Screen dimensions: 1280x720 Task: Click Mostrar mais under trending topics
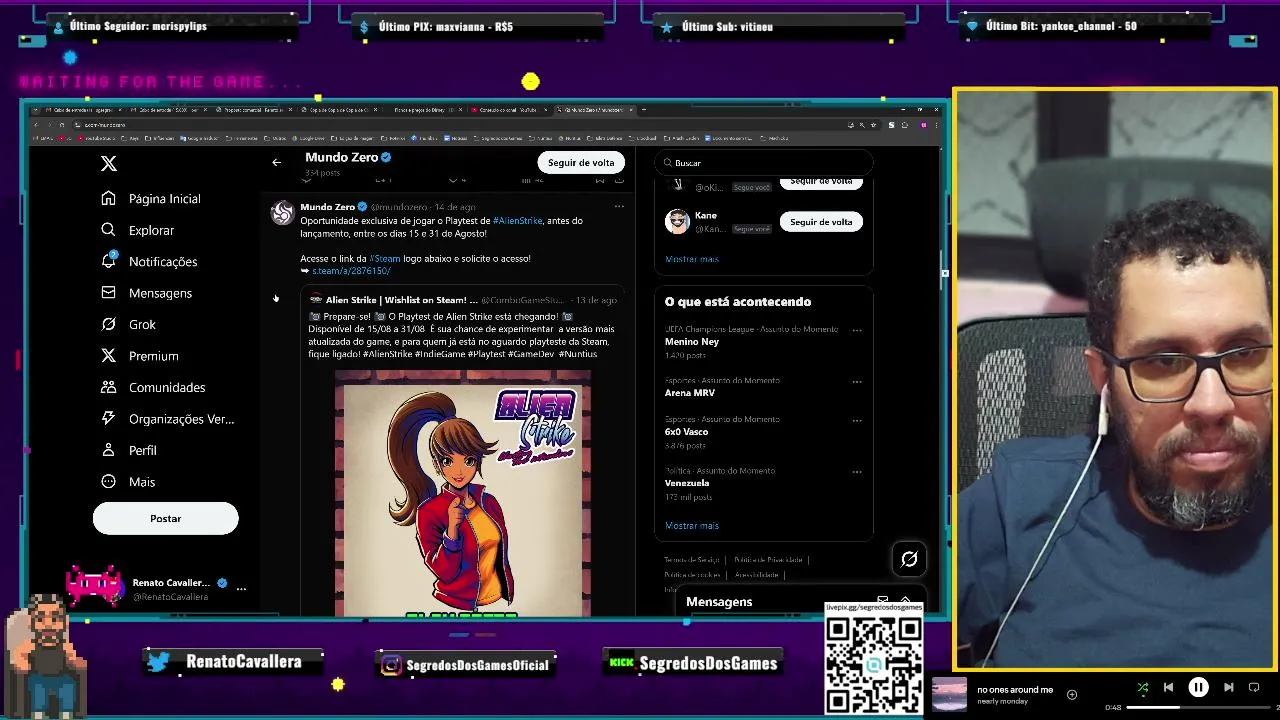[692, 526]
